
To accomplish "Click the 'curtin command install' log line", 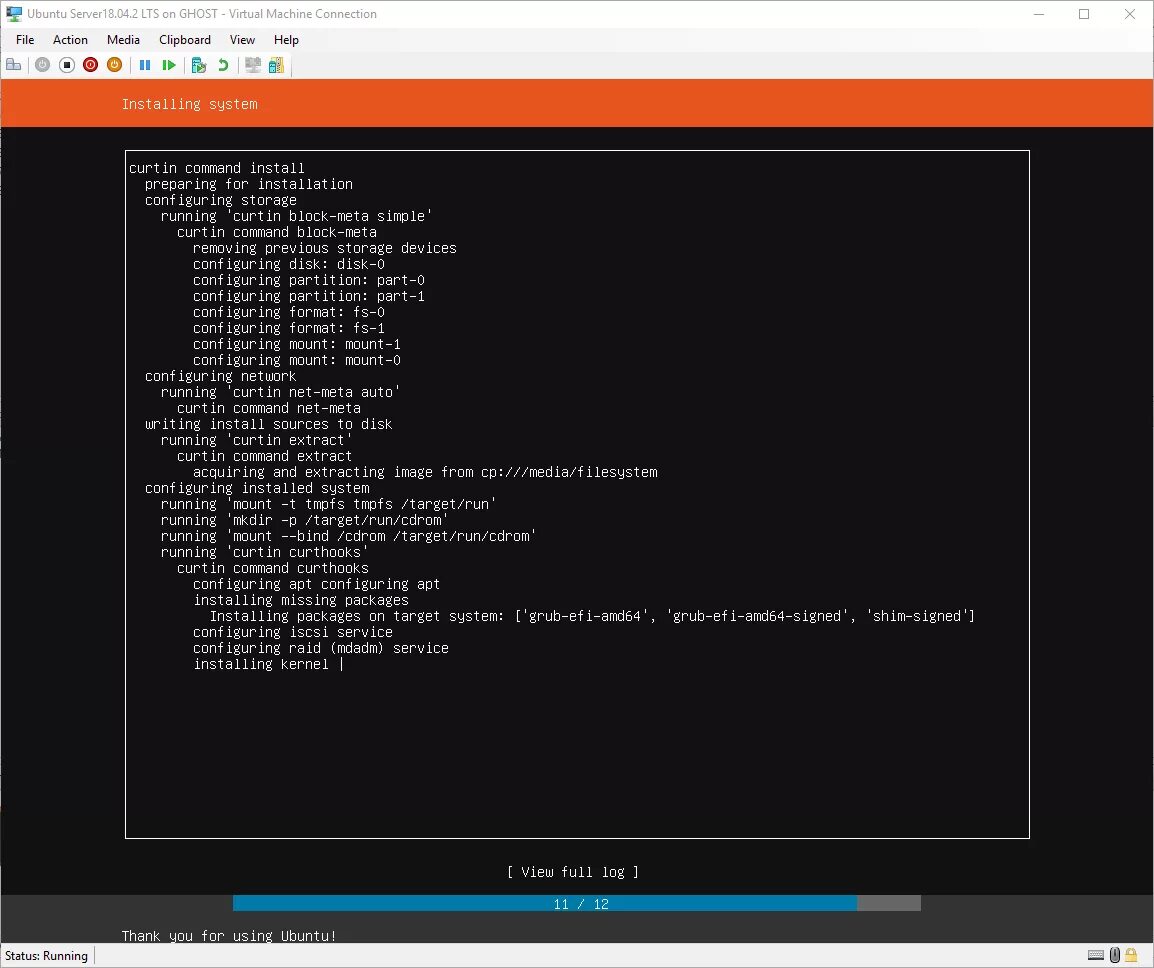I will (x=216, y=168).
